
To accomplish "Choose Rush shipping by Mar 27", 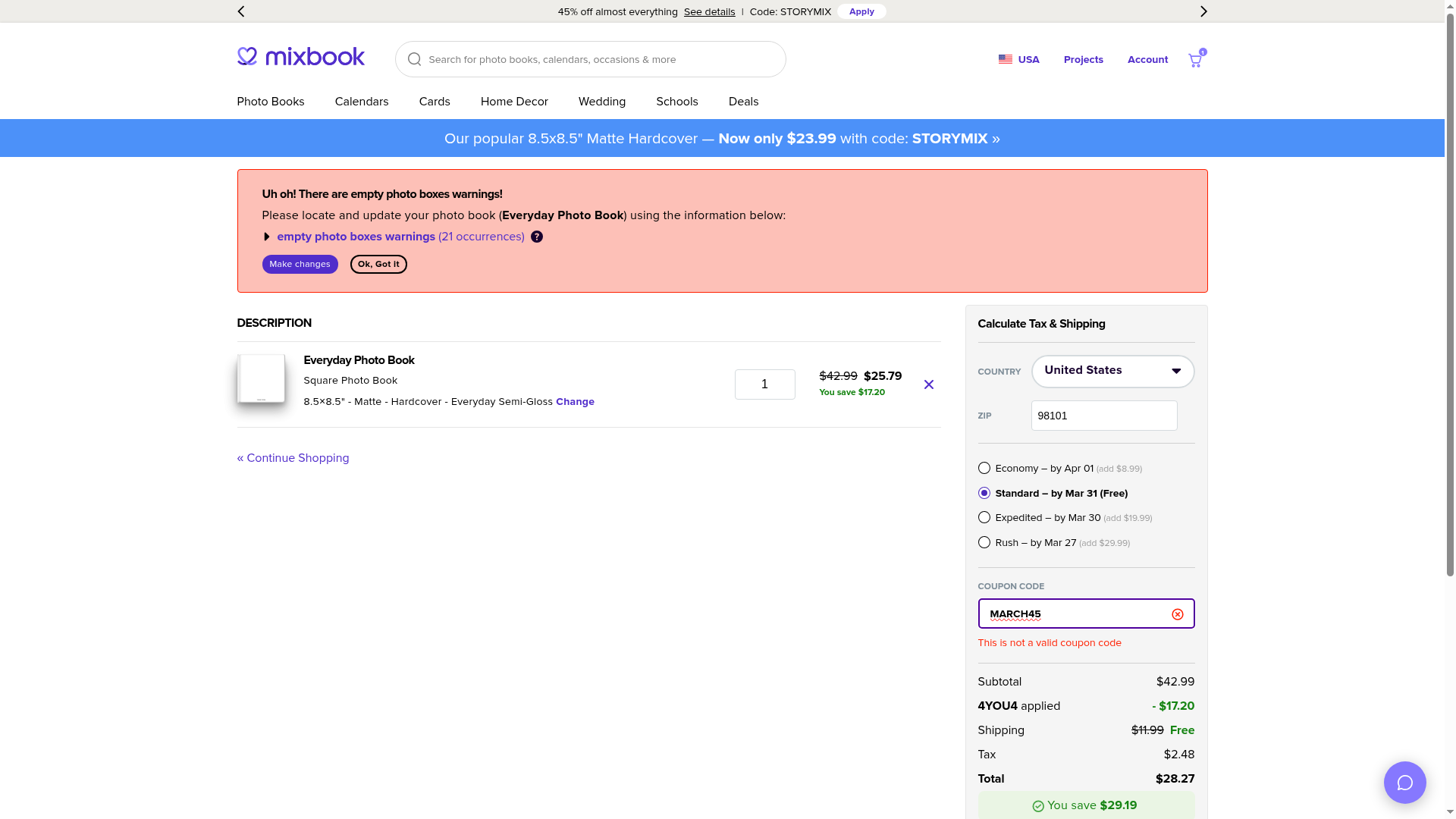I will [984, 542].
